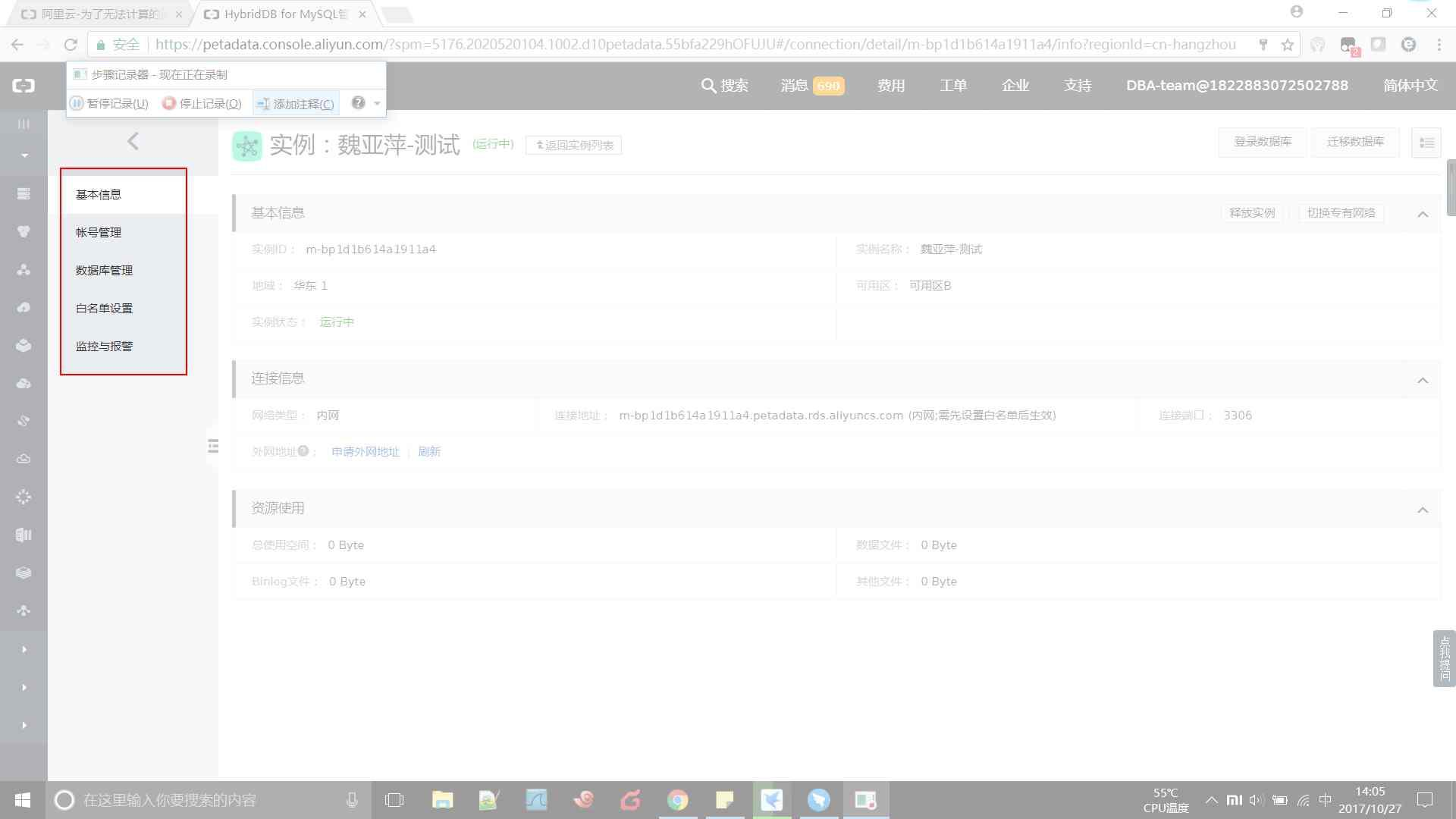Click the 释放实例 button

coord(1251,213)
